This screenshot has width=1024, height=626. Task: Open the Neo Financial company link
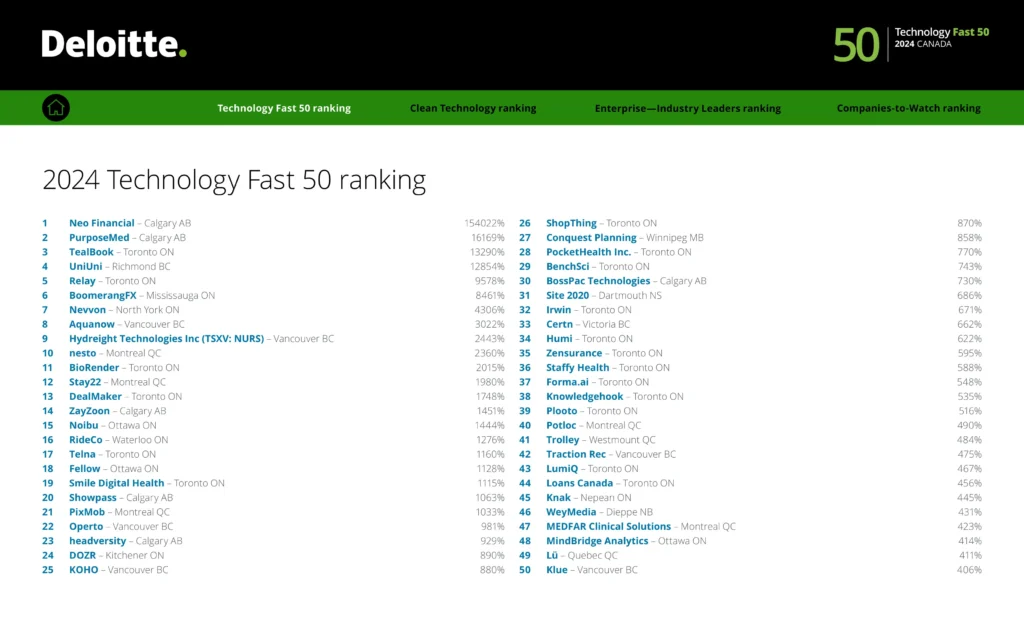[102, 223]
